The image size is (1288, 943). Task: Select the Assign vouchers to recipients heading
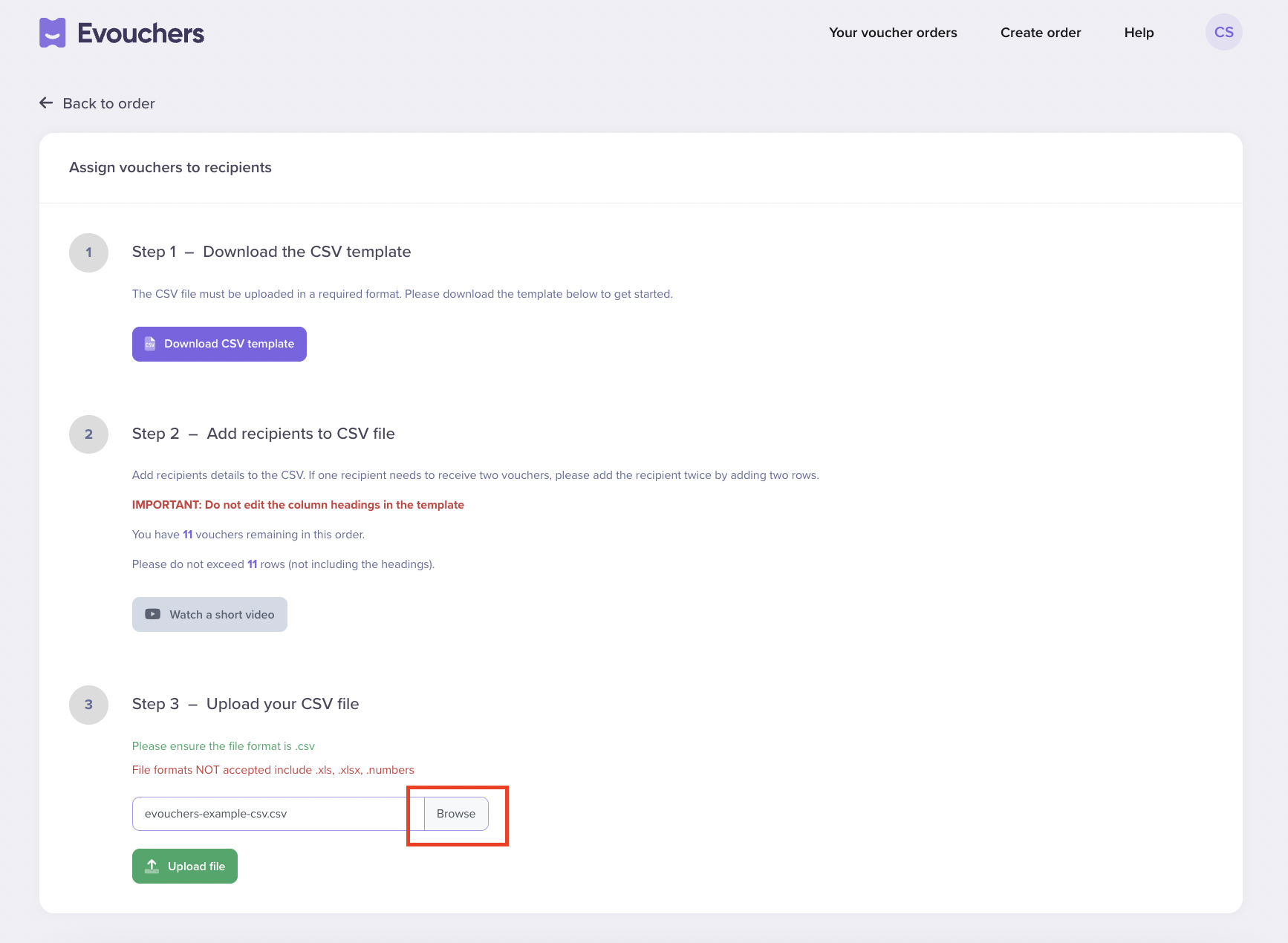(x=170, y=168)
